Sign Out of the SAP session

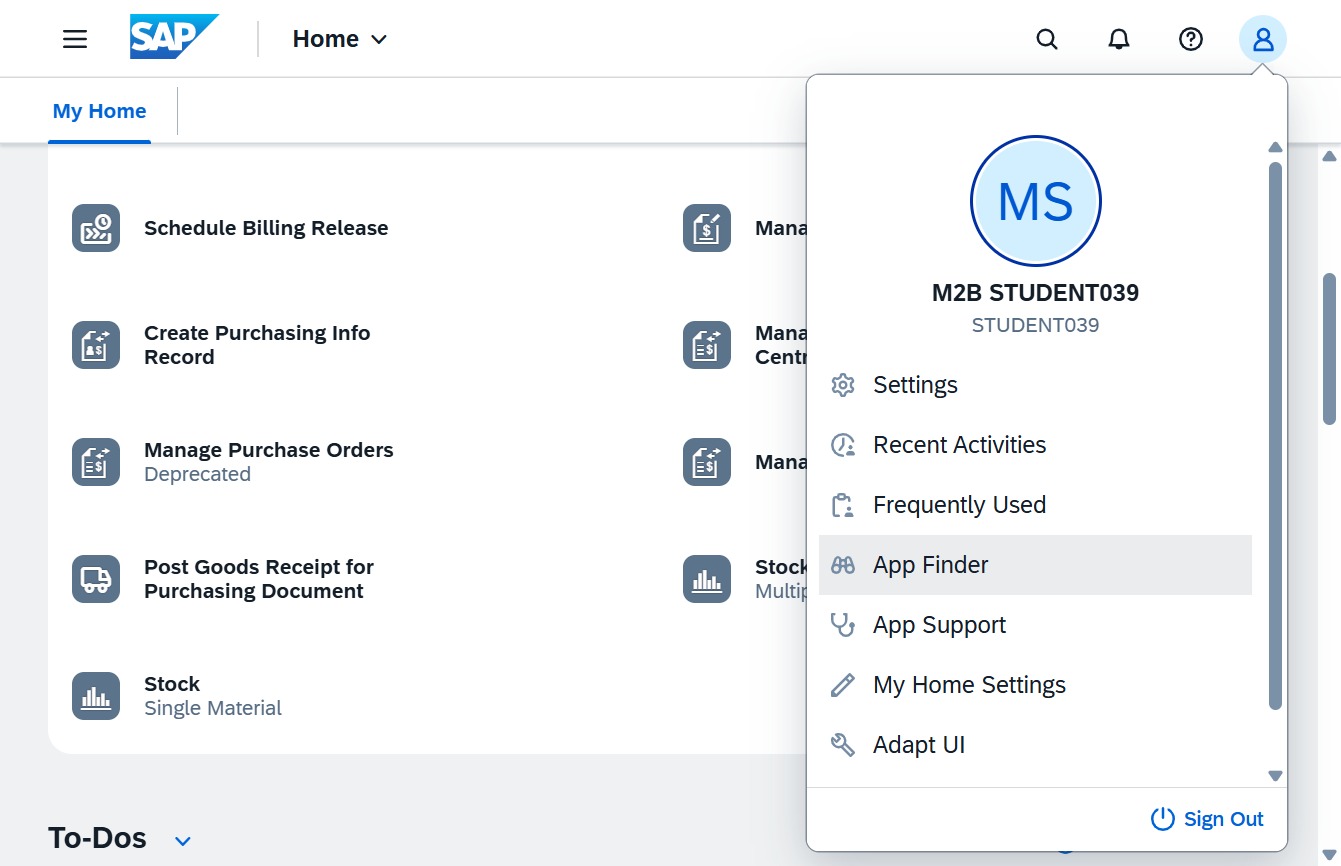[1207, 819]
